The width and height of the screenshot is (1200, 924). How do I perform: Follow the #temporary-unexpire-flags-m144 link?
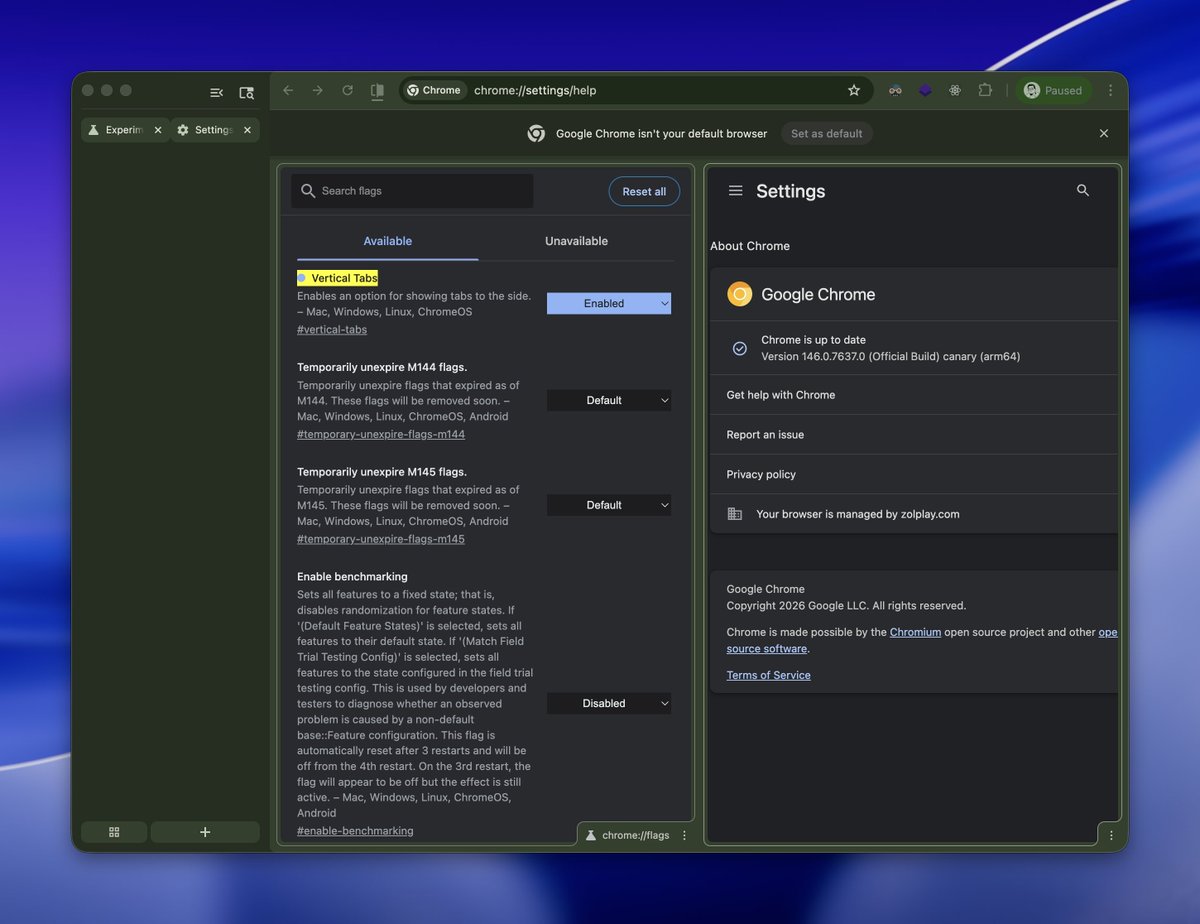381,434
